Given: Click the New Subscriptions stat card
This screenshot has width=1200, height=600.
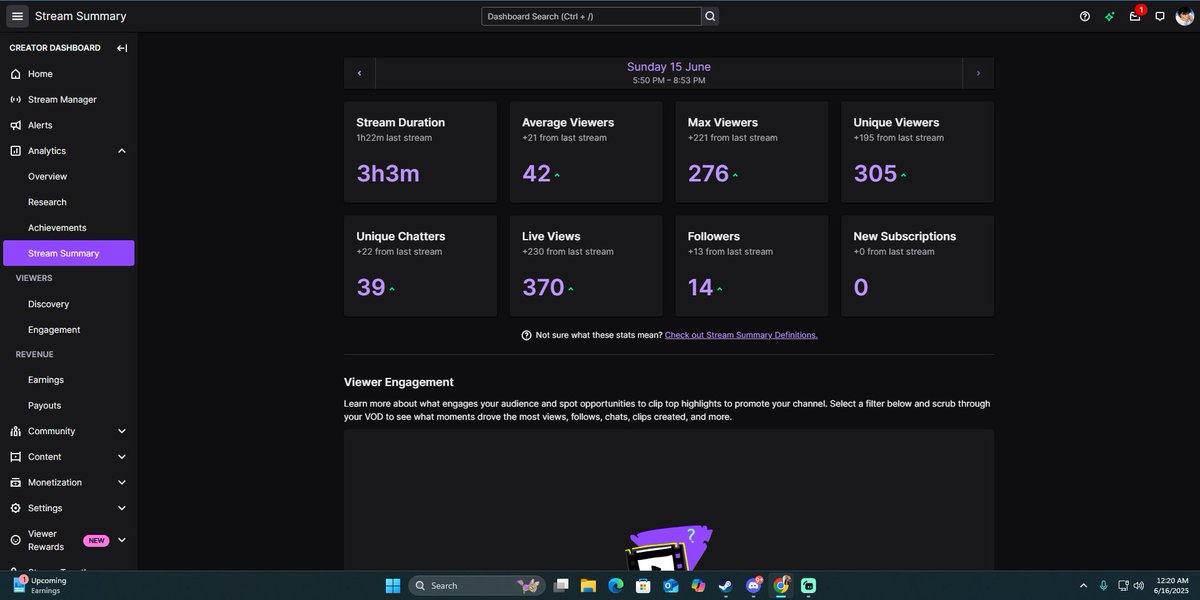Looking at the screenshot, I should [x=918, y=266].
